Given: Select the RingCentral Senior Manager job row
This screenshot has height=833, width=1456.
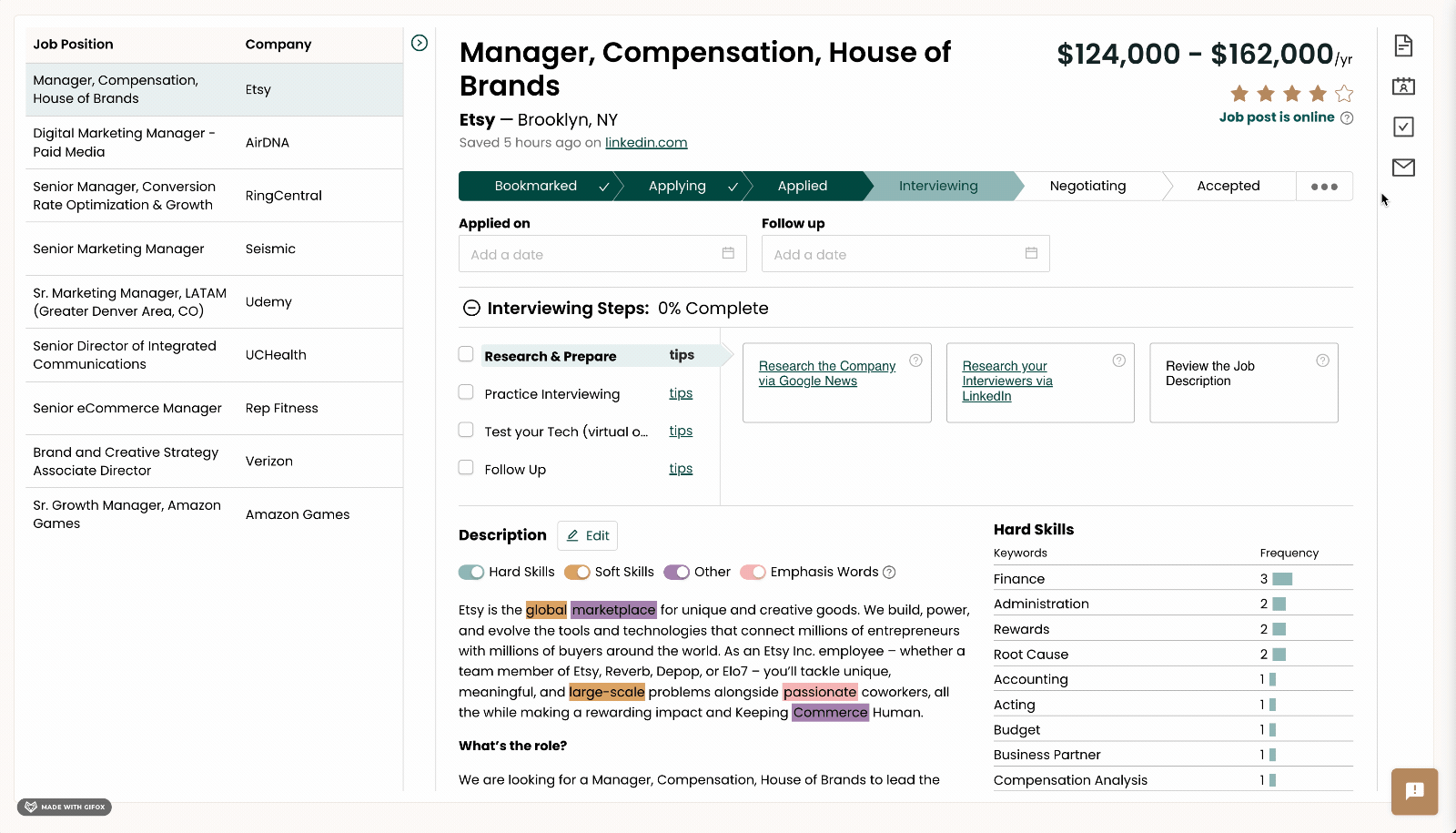Looking at the screenshot, I should [x=214, y=196].
